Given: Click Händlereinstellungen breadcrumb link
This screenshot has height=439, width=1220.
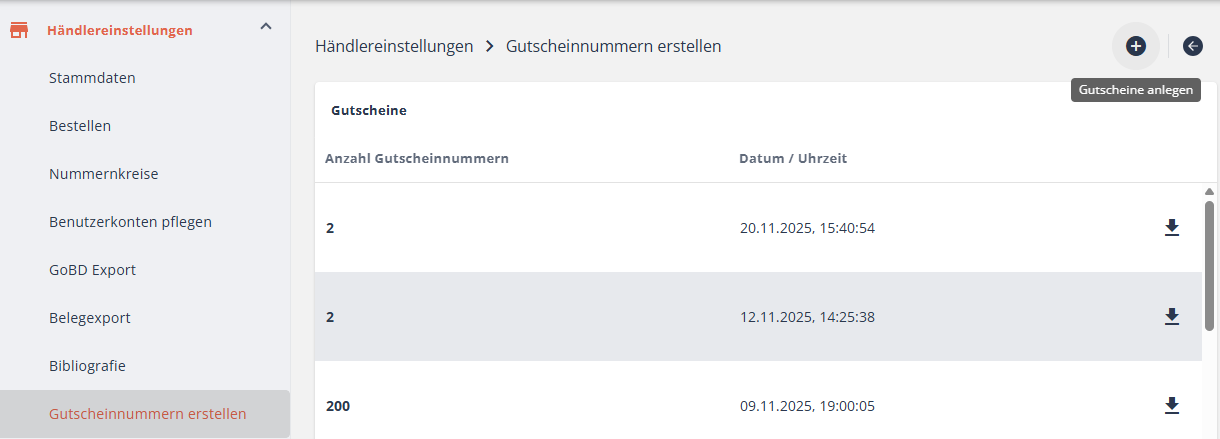Looking at the screenshot, I should [x=394, y=46].
